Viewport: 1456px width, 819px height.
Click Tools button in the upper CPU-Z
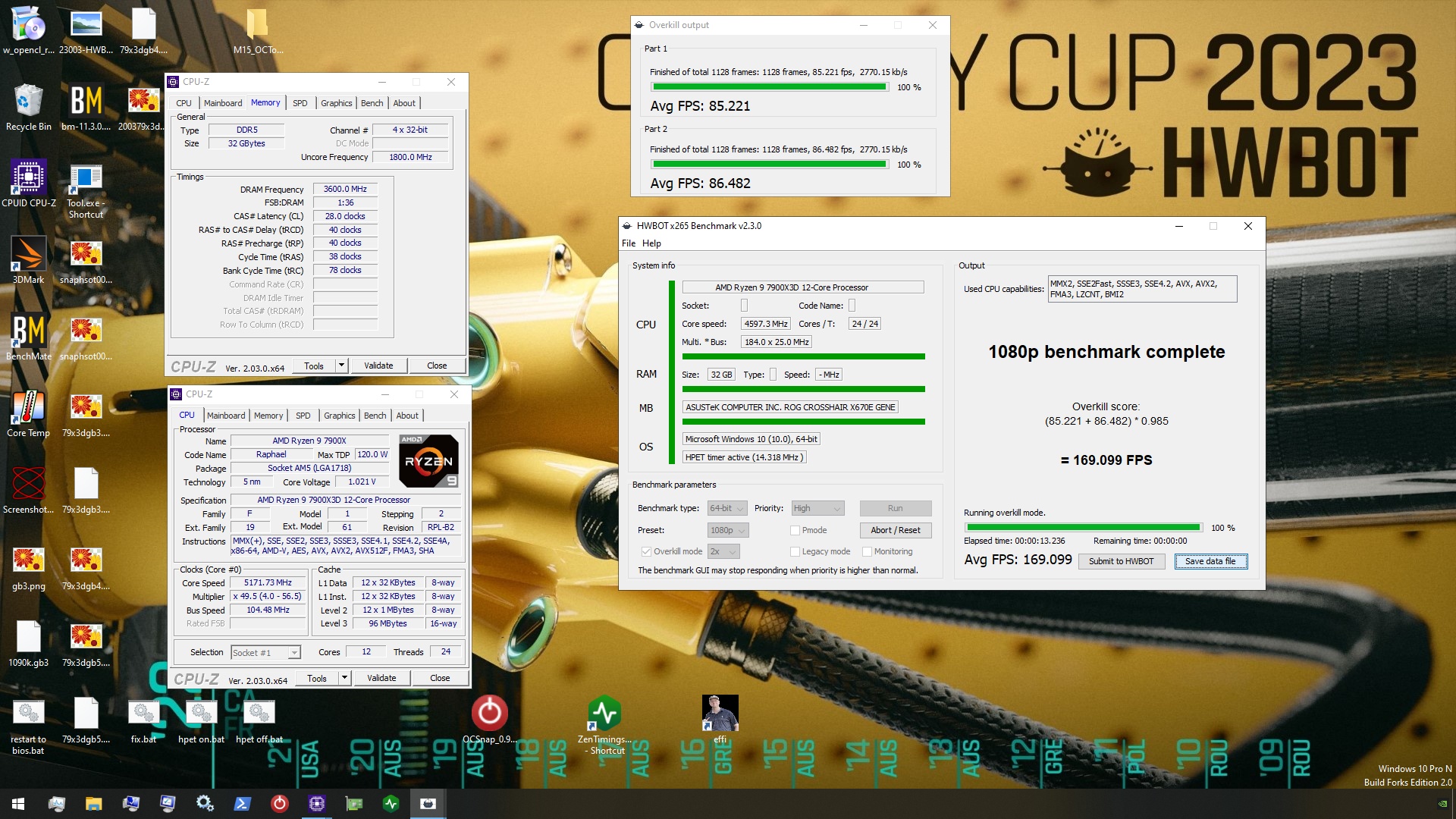coord(314,366)
